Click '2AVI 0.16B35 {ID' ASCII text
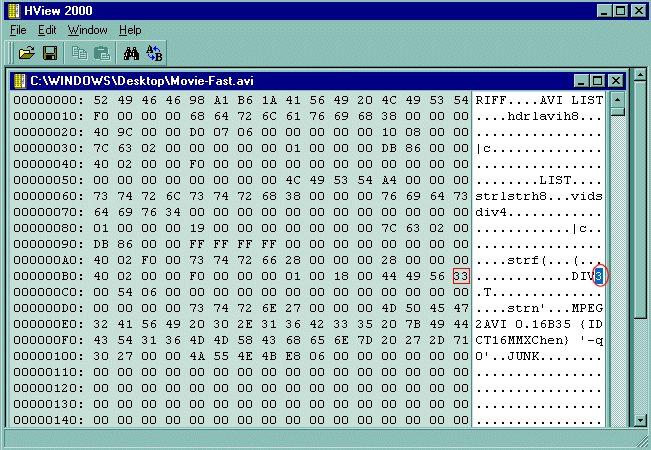Image resolution: width=651 pixels, height=450 pixels. click(539, 324)
